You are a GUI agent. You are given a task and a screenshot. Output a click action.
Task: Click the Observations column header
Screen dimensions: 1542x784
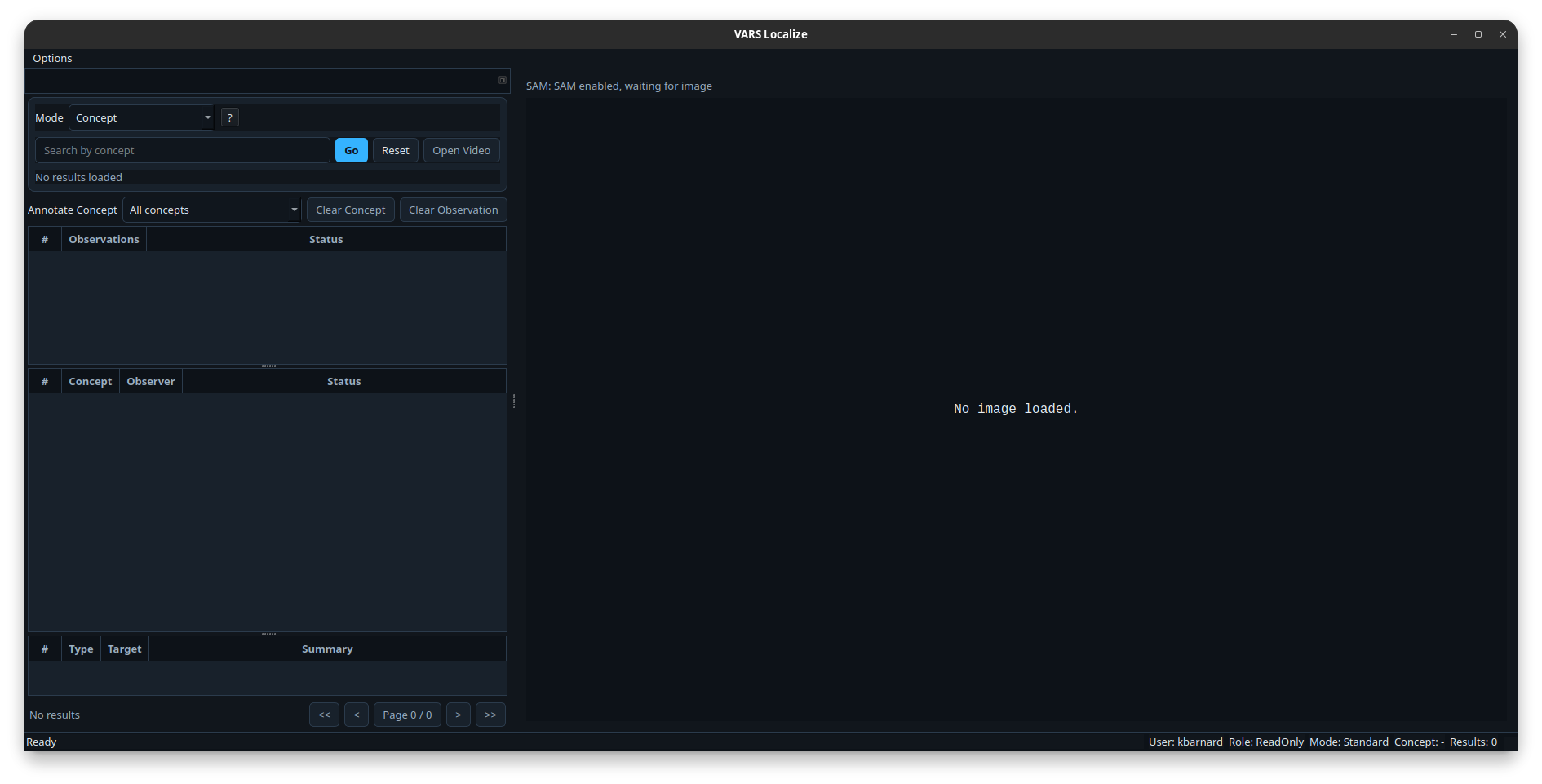tap(104, 239)
